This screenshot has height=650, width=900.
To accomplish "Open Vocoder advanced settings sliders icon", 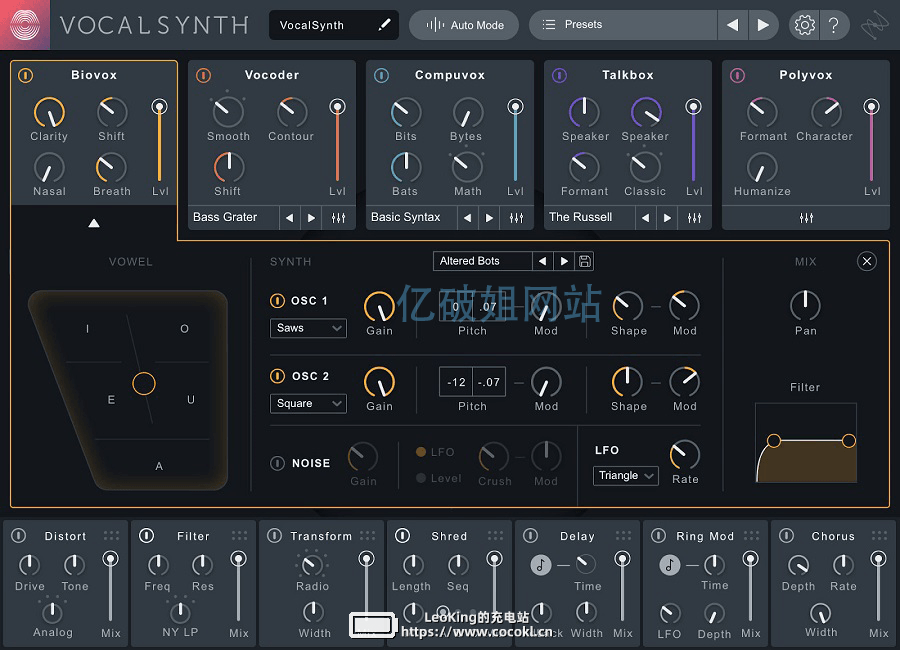I will click(x=338, y=218).
